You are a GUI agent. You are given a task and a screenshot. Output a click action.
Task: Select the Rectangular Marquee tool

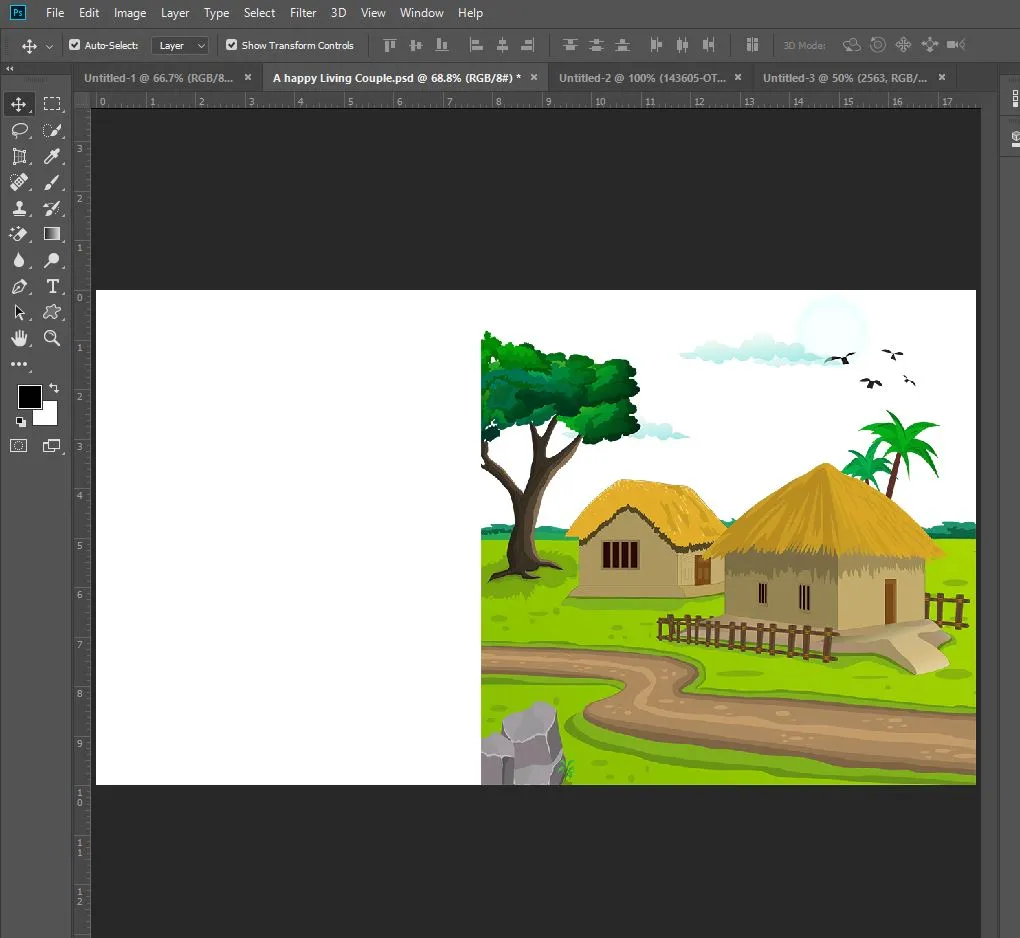52,104
